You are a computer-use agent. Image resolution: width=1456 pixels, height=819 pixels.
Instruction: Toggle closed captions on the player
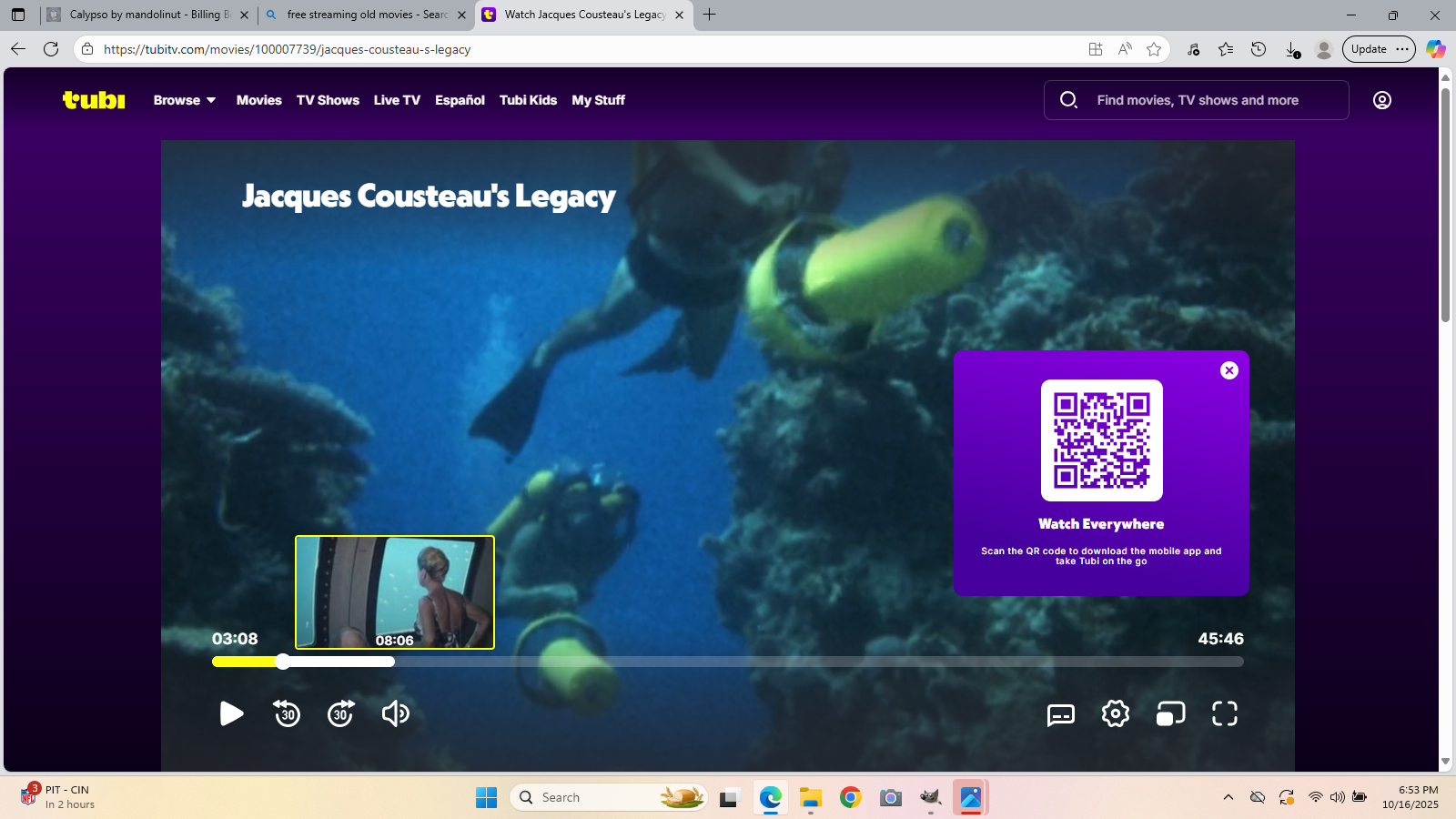tap(1060, 714)
